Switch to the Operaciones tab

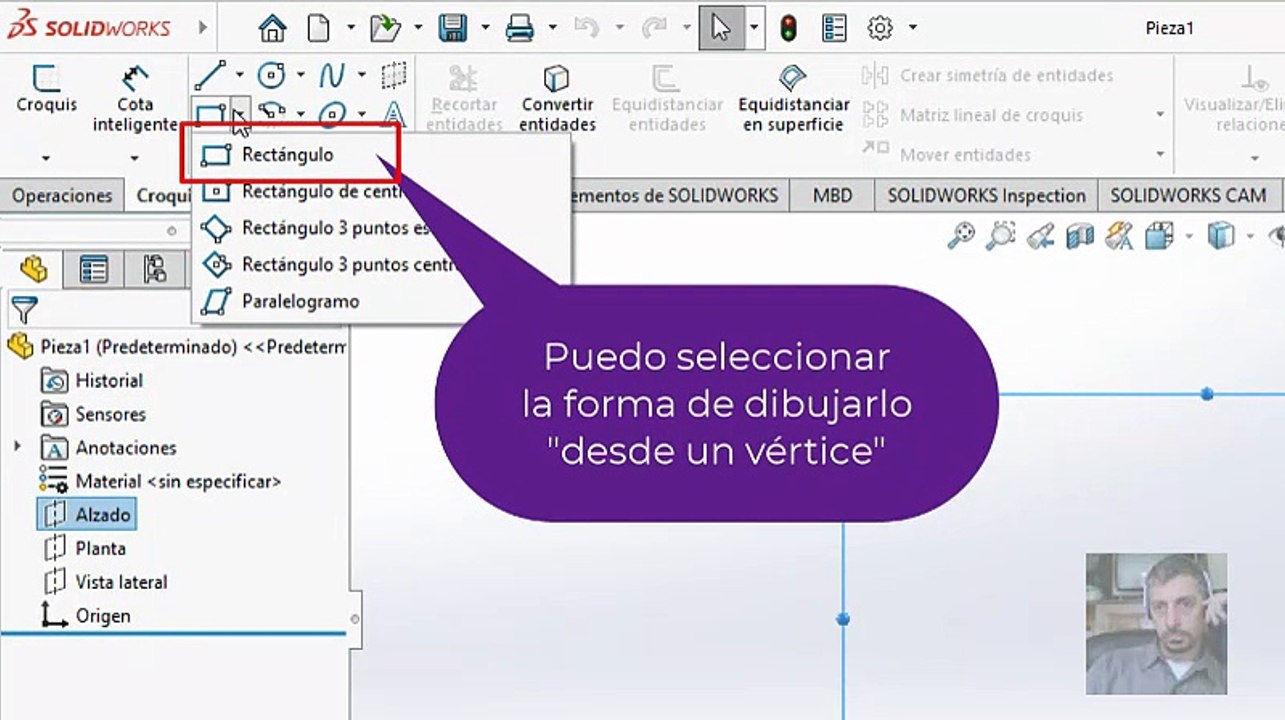coord(62,196)
